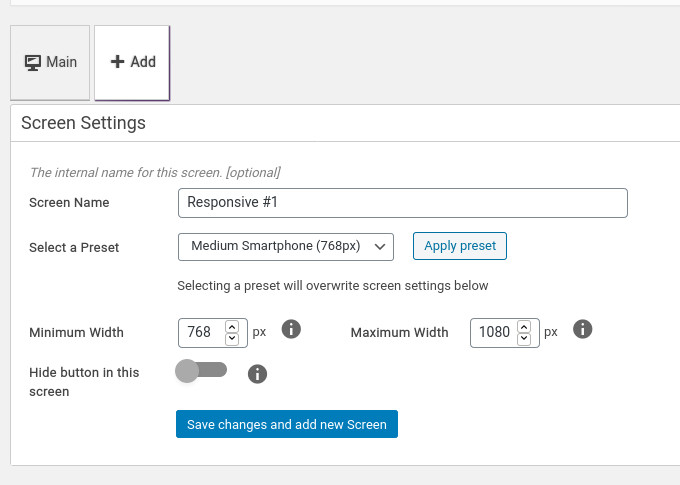Click the preset dropdown chevron arrow
The image size is (680, 485).
[x=380, y=247]
